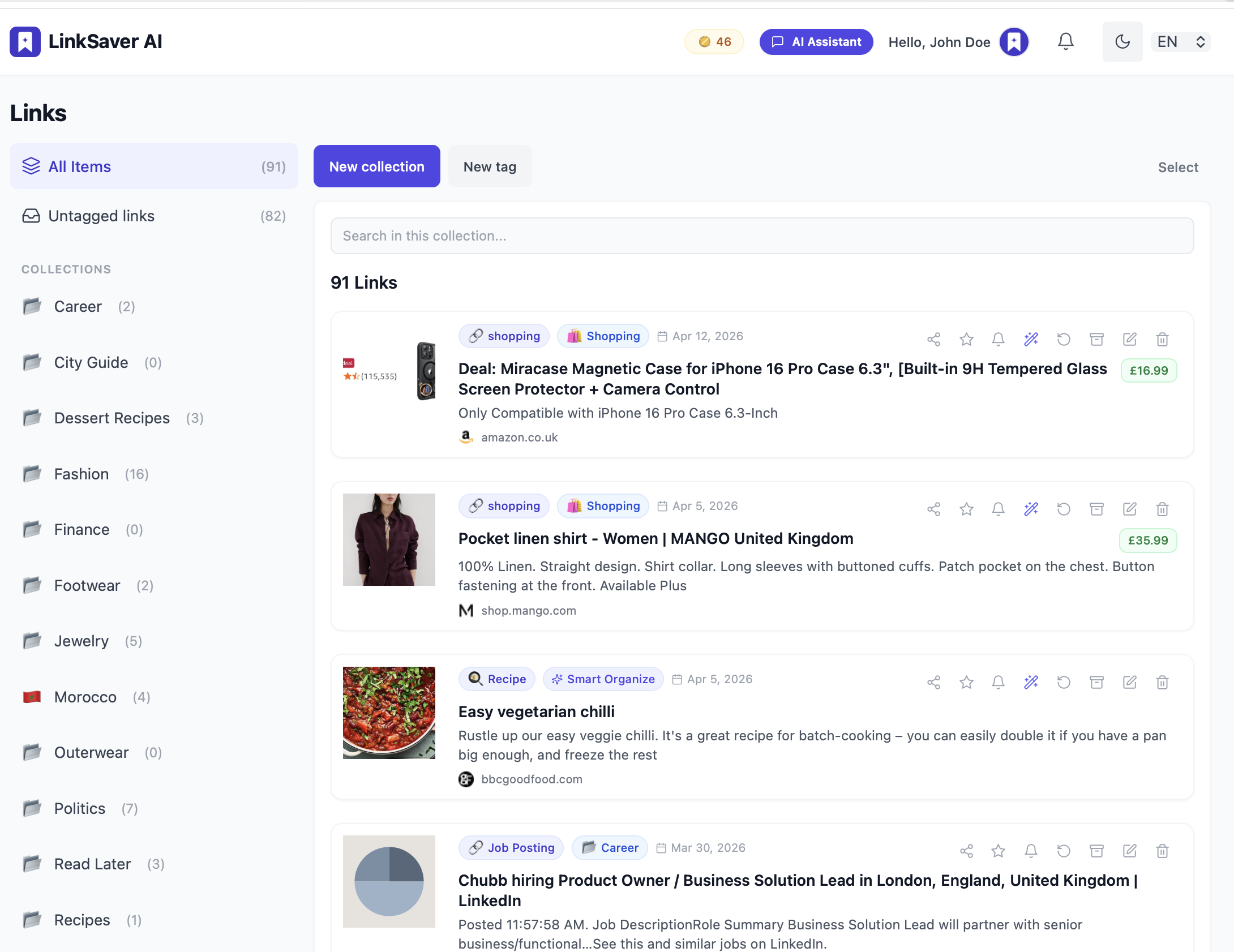1234x952 pixels.
Task: Refresh the Pocket linen shirt link
Action: (x=1064, y=509)
